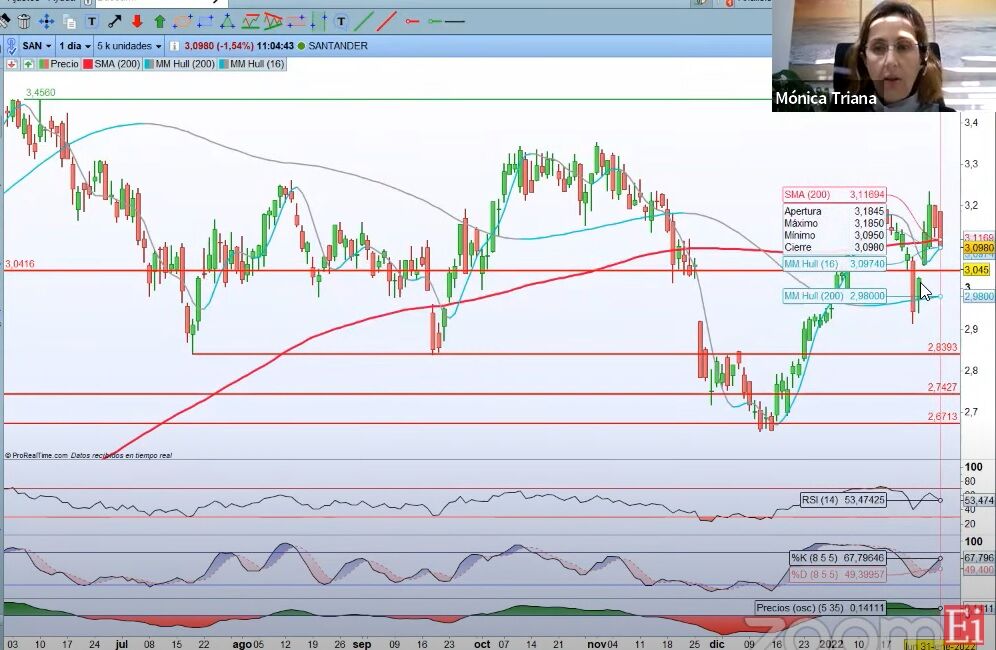Screen dimensions: 996x650
Task: Select the red down arrow marker
Action: [x=137, y=22]
